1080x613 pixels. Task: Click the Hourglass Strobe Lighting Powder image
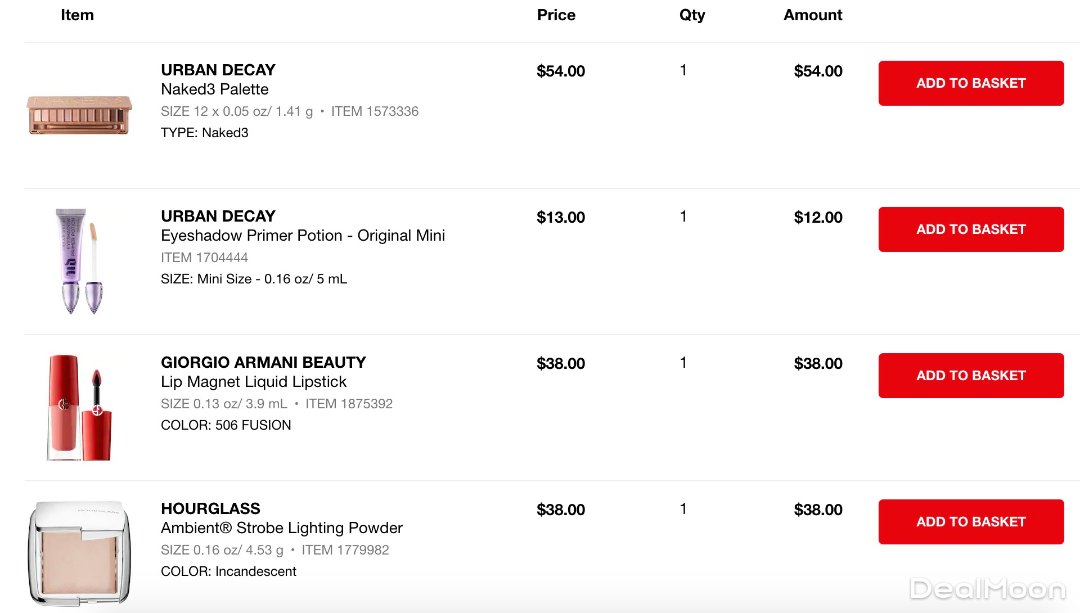[79, 552]
